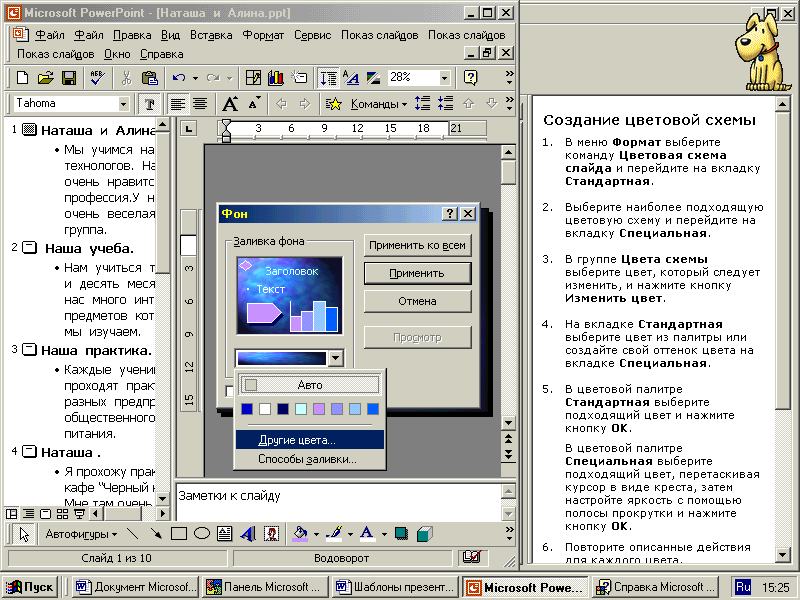Paste from clipboard icon

pos(149,78)
